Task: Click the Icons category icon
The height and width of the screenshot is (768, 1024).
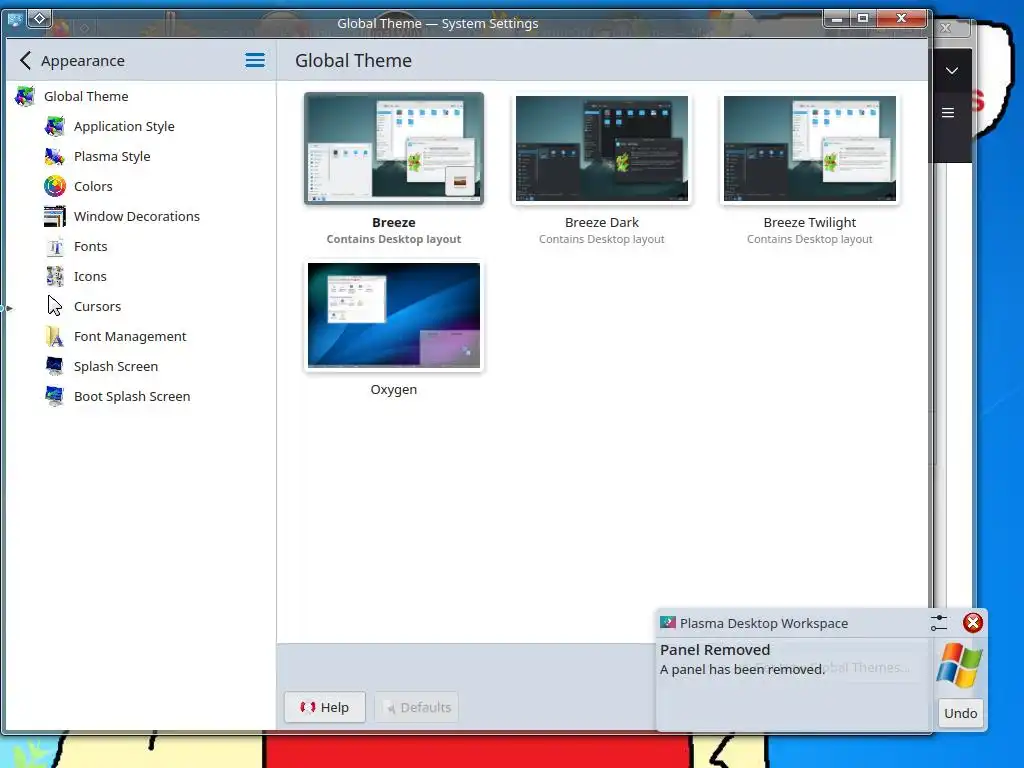Action: point(55,276)
